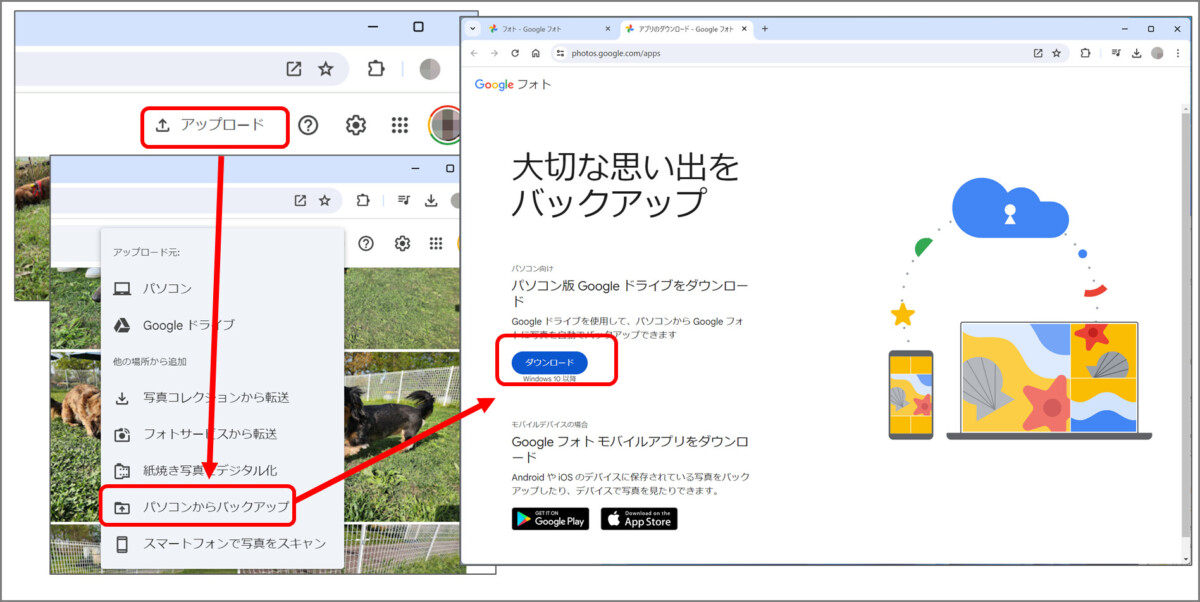Close the フォト - Google フォト tab
The height and width of the screenshot is (602, 1200).
point(608,29)
